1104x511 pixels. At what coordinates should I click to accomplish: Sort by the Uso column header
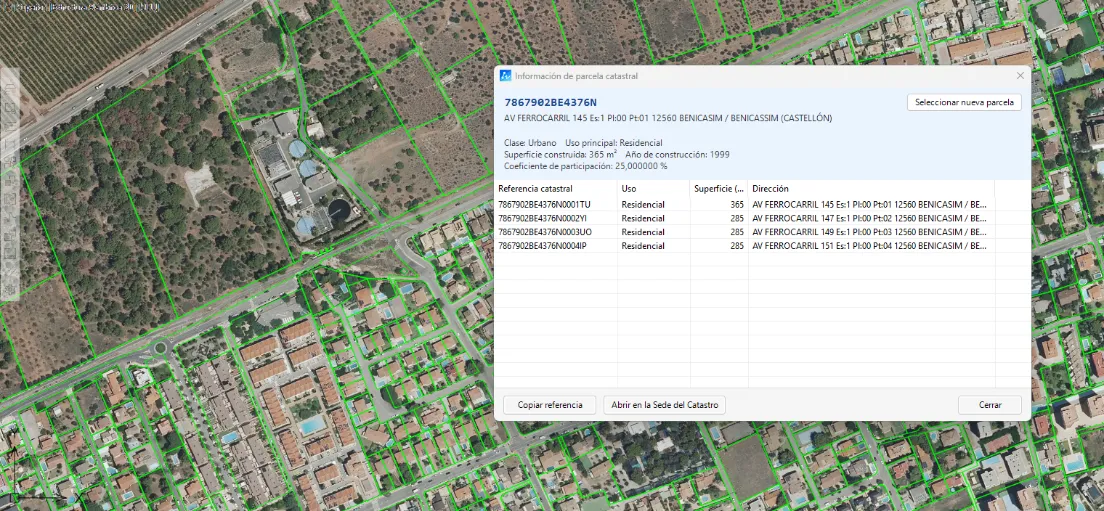click(x=653, y=189)
